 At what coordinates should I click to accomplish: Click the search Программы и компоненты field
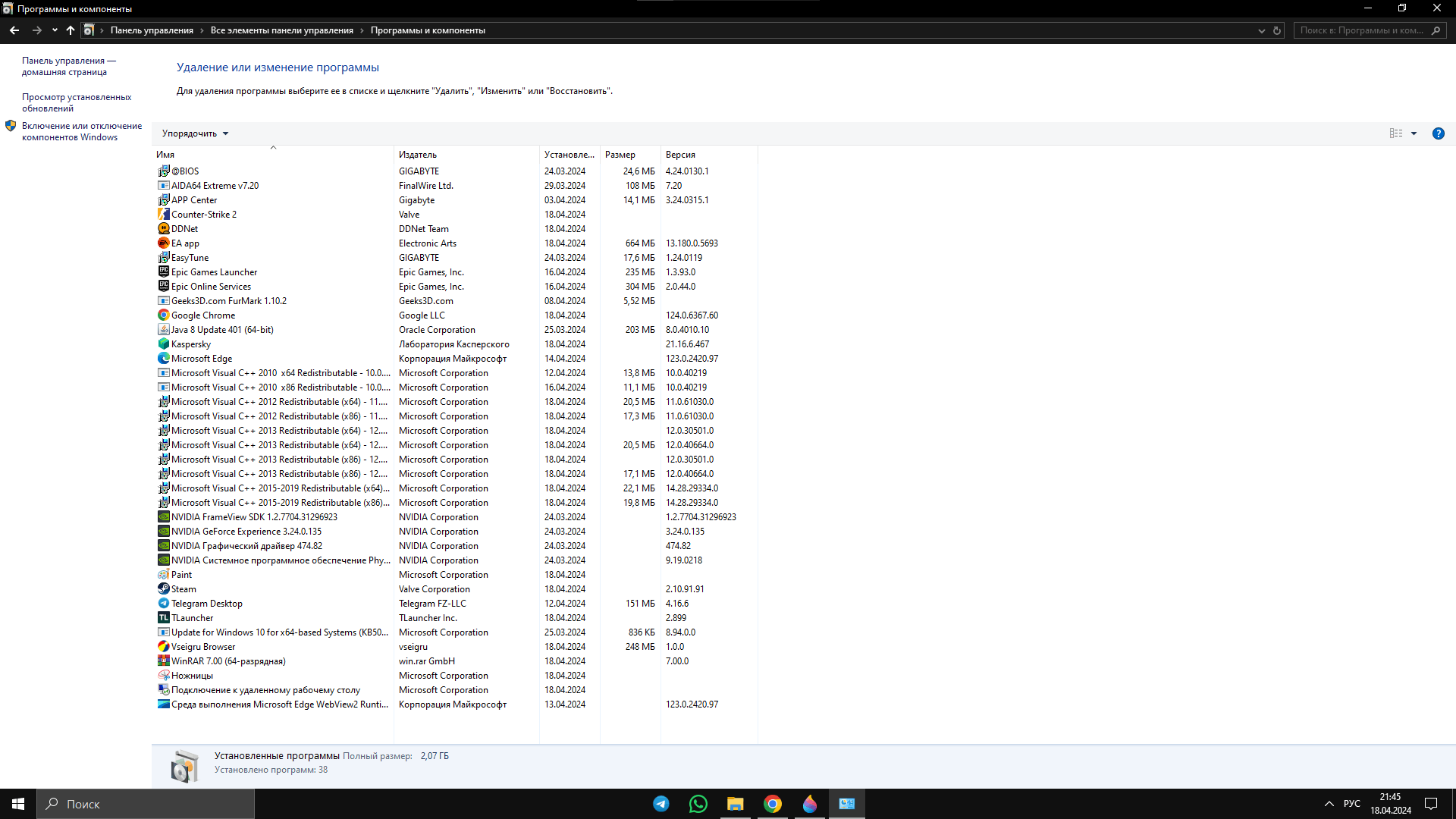(x=1370, y=31)
